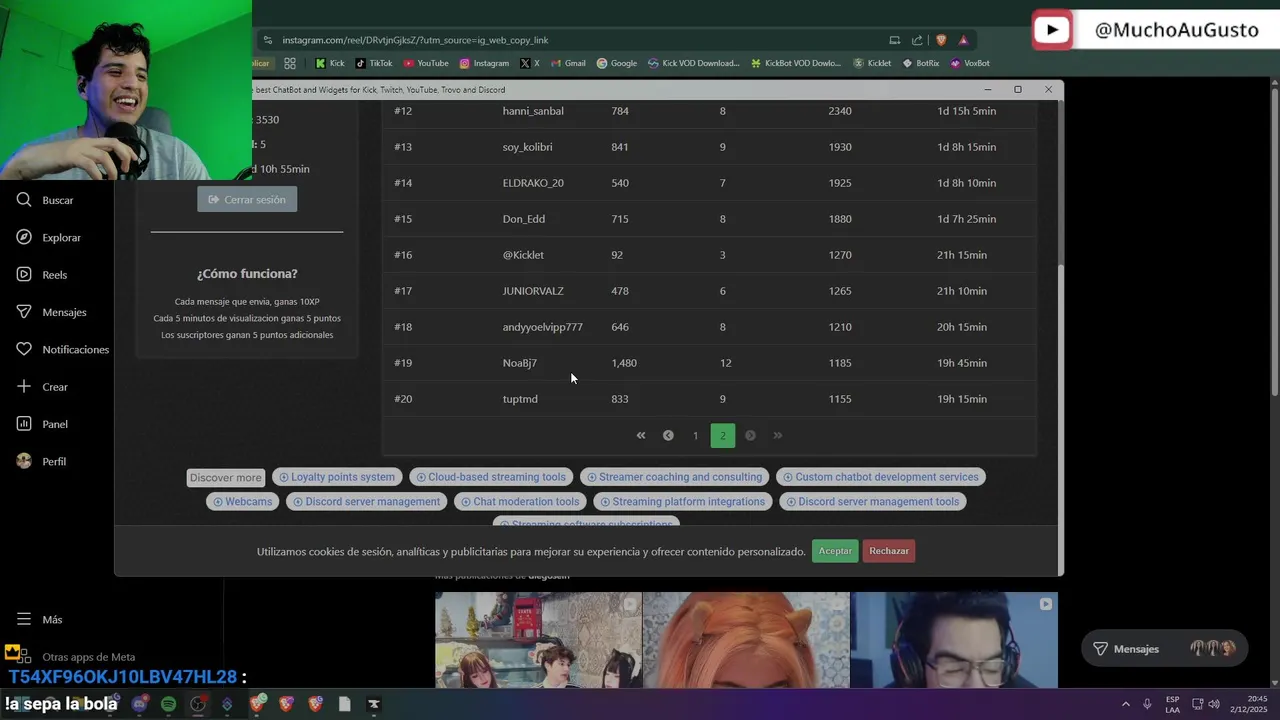Click the last page arrow in pagination

click(x=778, y=435)
